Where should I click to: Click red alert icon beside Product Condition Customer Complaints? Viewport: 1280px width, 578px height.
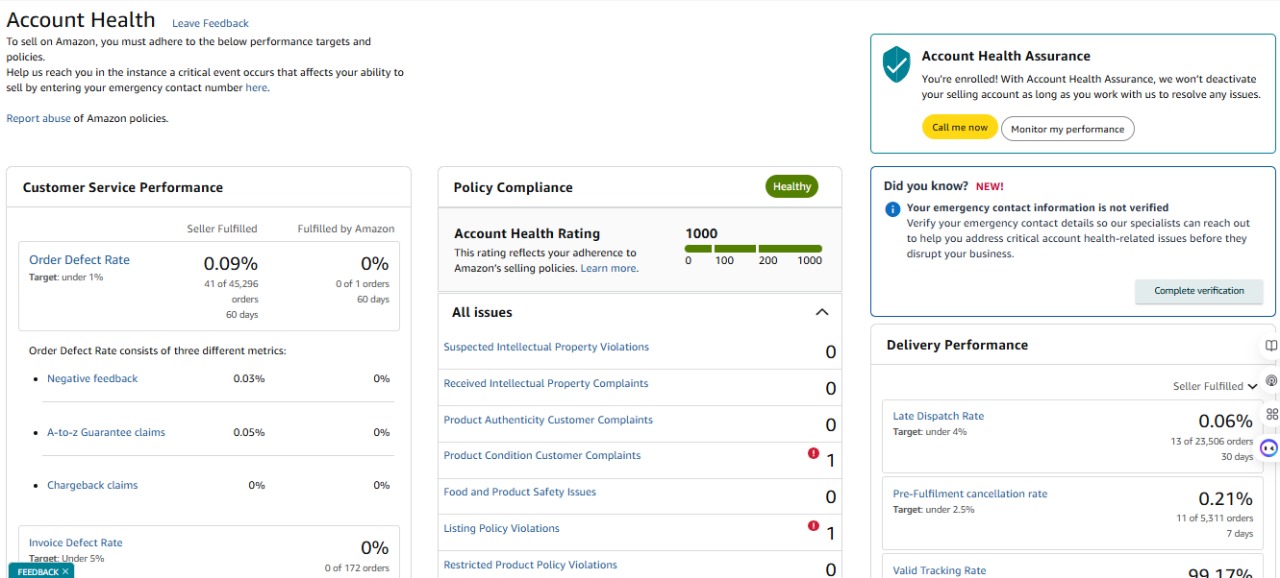(813, 453)
